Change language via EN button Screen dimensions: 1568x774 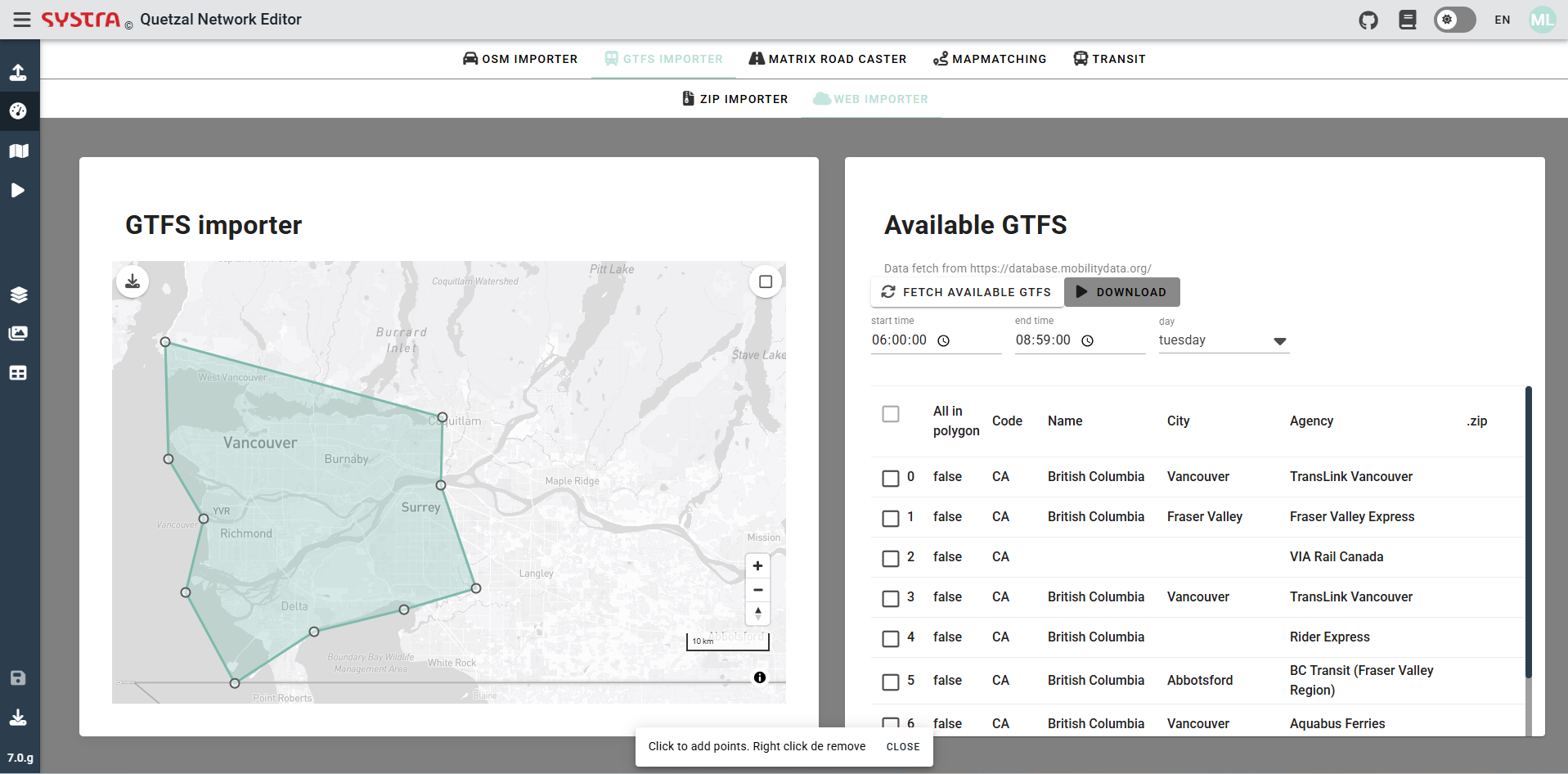(x=1503, y=20)
